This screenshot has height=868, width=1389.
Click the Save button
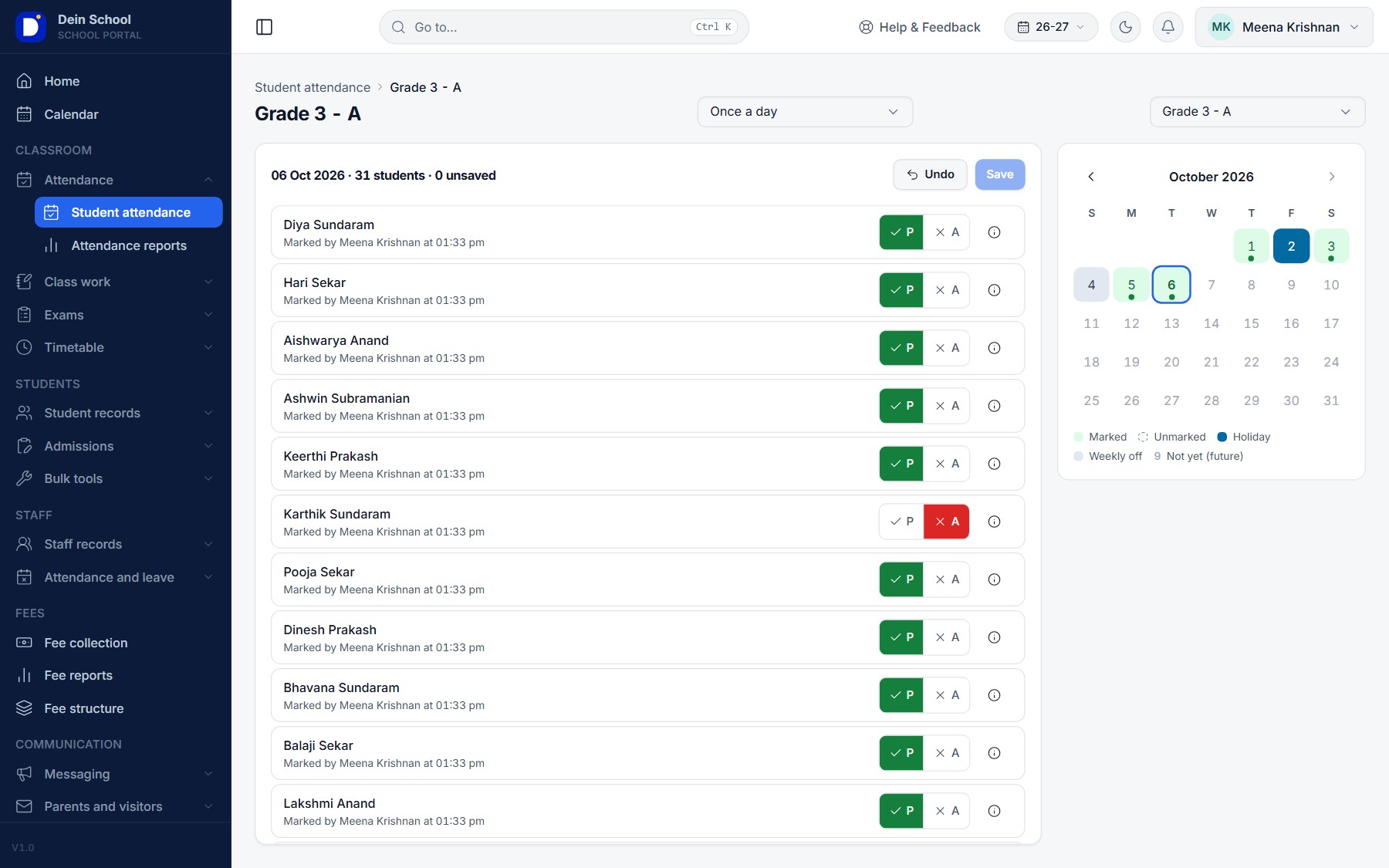1000,174
